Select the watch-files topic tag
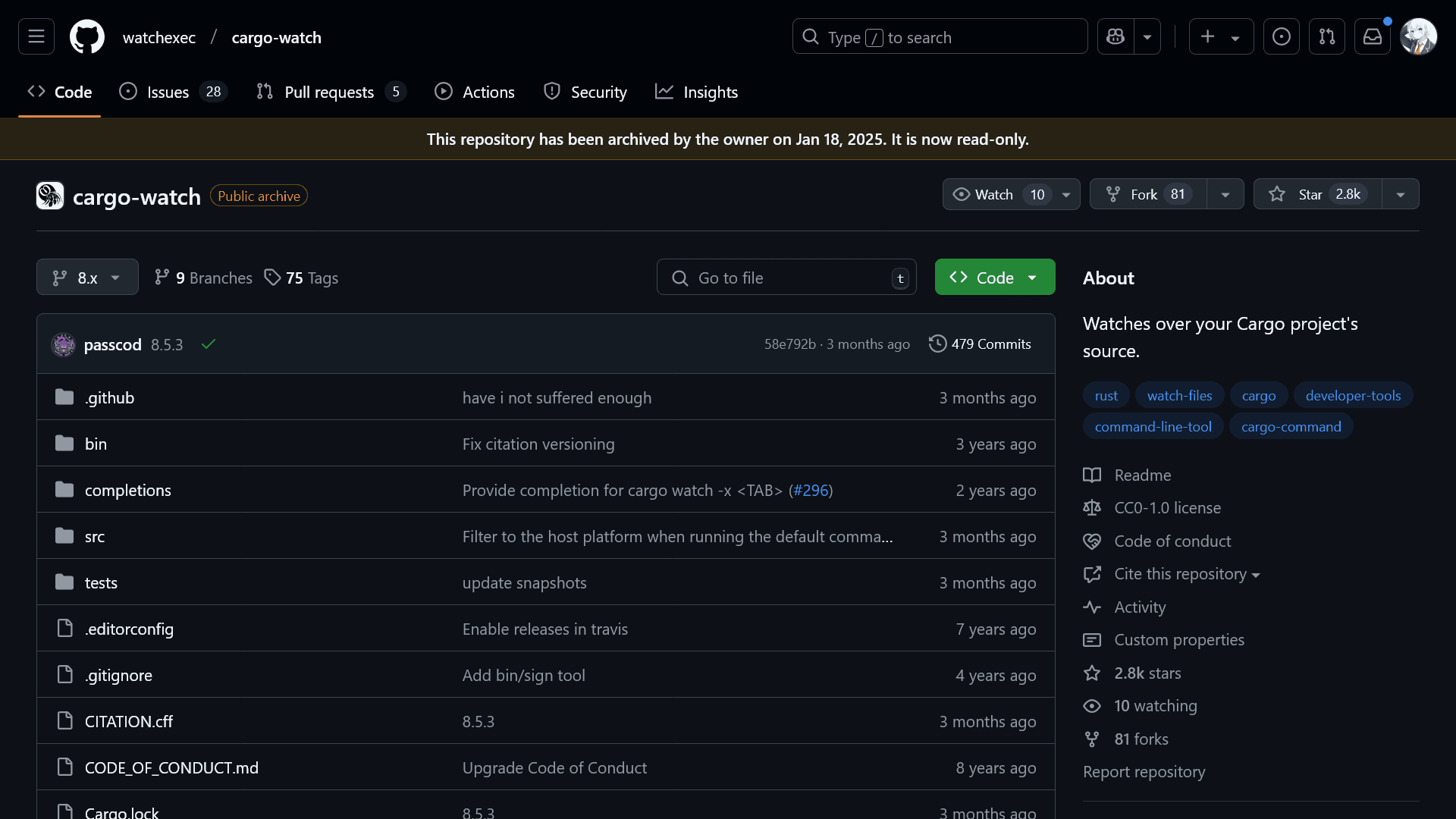Screen dimensions: 1456x819 point(1179,395)
